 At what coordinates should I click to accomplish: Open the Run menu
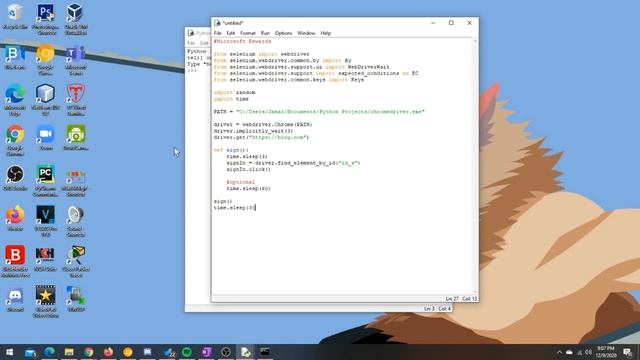tap(265, 33)
